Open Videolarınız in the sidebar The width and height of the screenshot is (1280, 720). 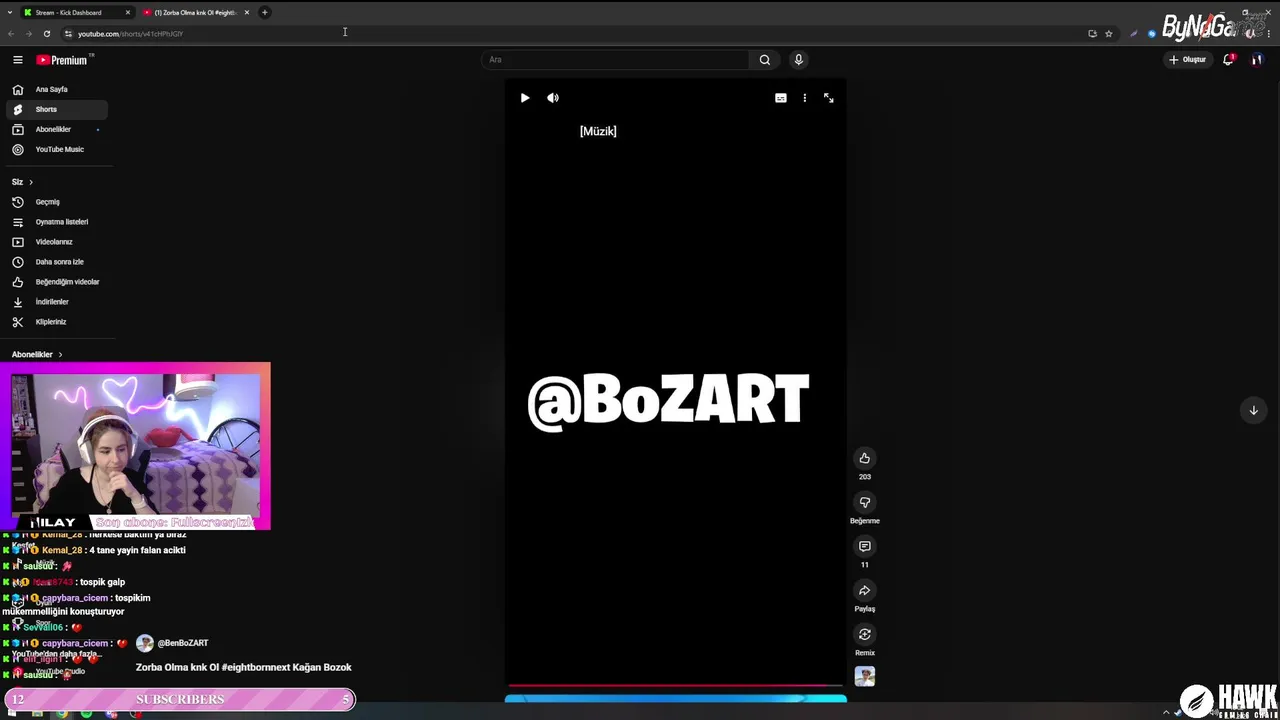pyautogui.click(x=56, y=242)
